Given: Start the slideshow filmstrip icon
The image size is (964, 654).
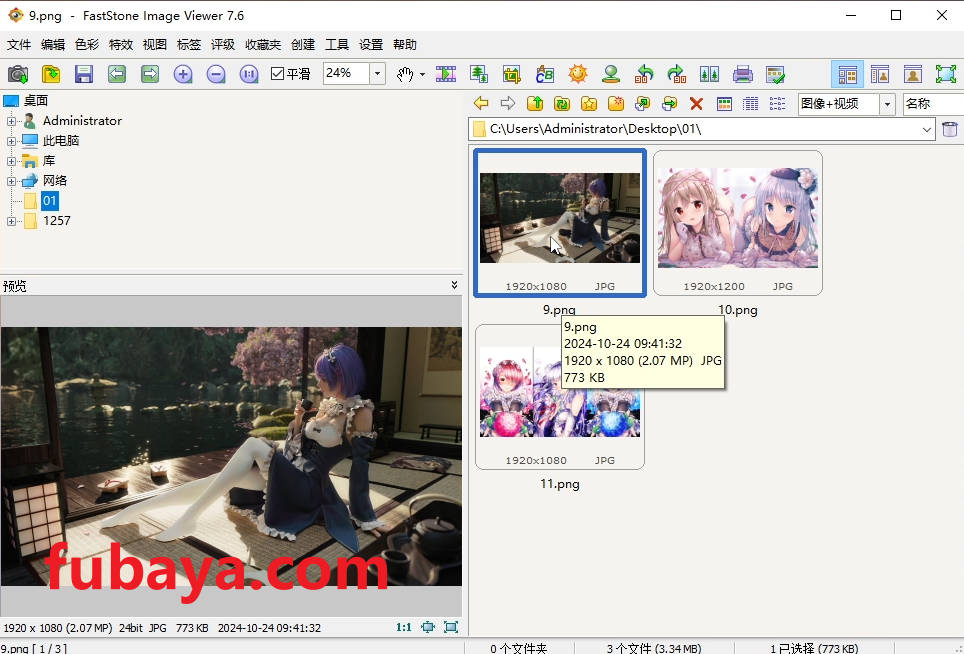Looking at the screenshot, I should [x=446, y=74].
